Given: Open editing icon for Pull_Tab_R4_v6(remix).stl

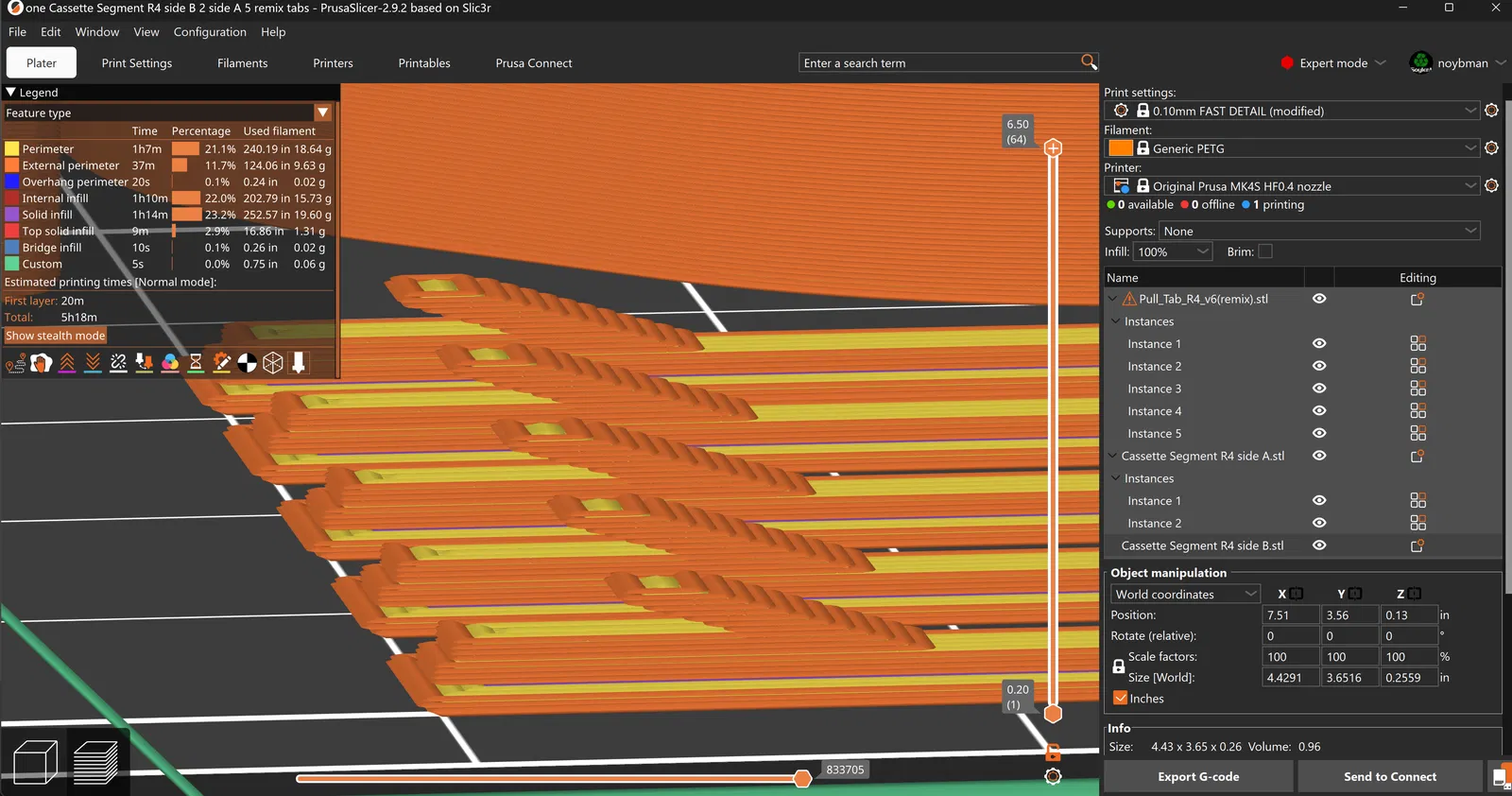Looking at the screenshot, I should (x=1417, y=299).
